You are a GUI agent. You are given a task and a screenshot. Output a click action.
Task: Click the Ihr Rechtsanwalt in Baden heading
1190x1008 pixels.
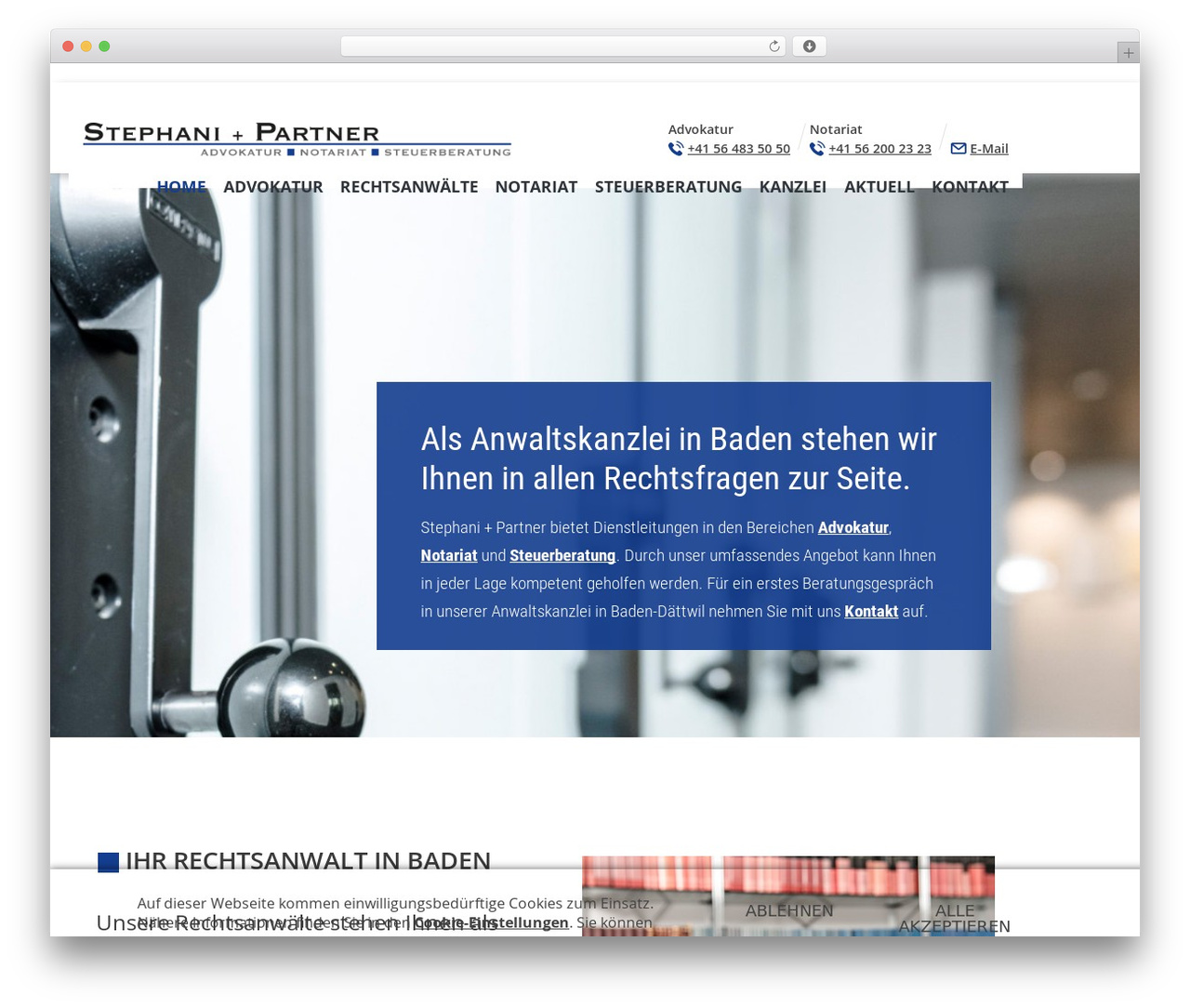pos(308,860)
